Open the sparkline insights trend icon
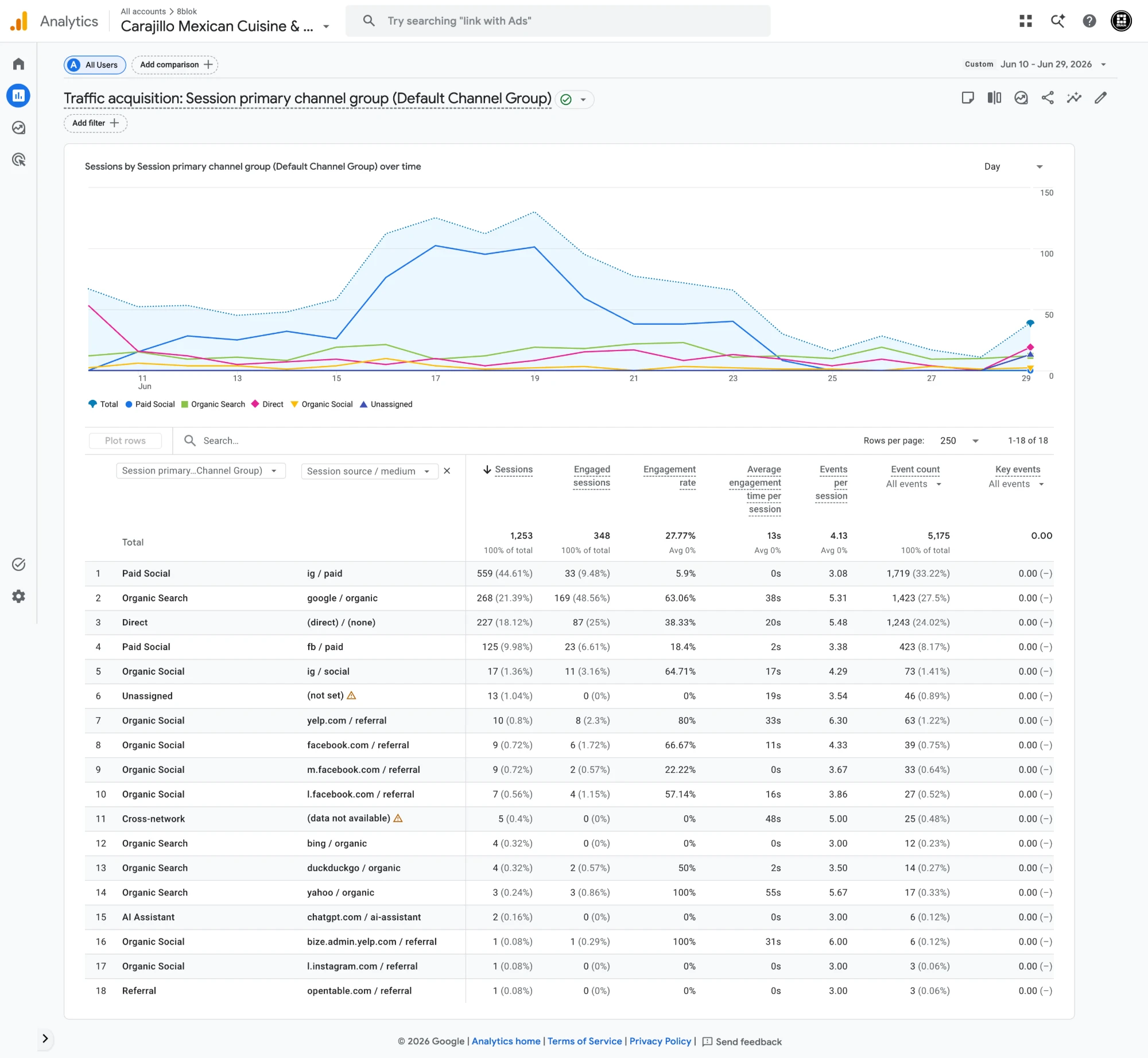Image resolution: width=1148 pixels, height=1058 pixels. point(1074,98)
